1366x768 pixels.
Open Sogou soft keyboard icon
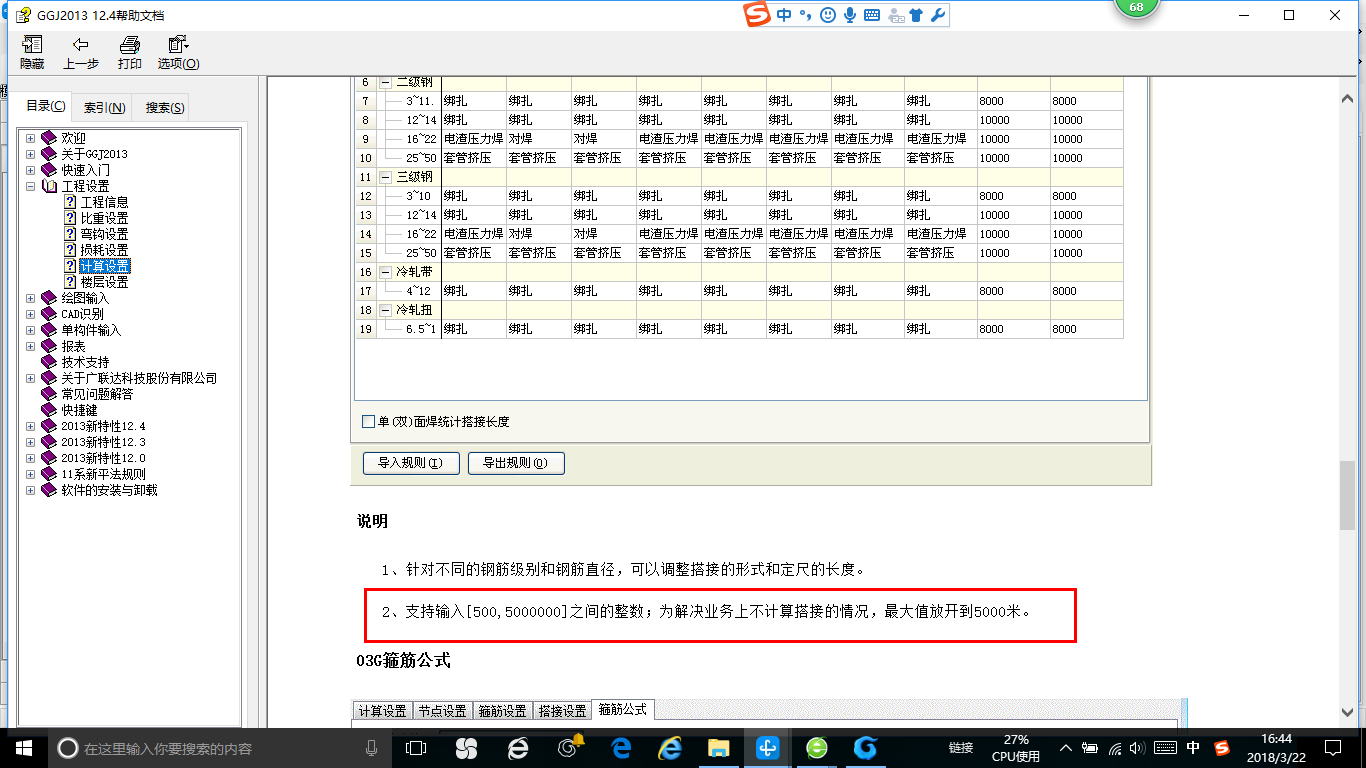872,15
